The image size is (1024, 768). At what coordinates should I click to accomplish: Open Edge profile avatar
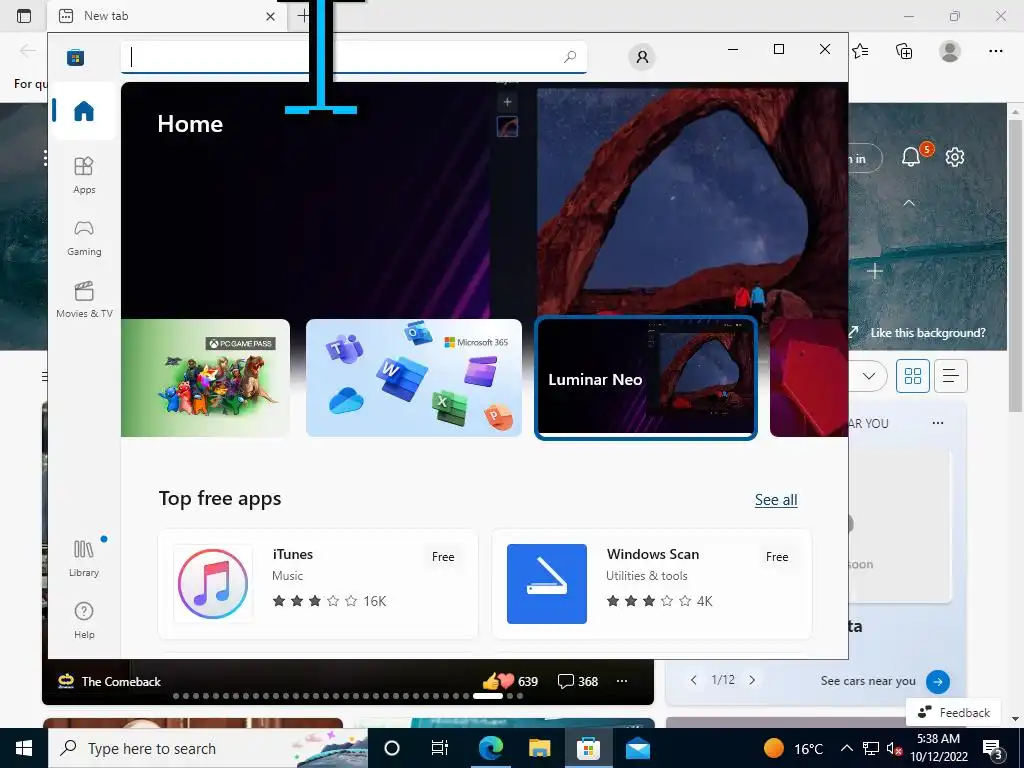pyautogui.click(x=950, y=51)
